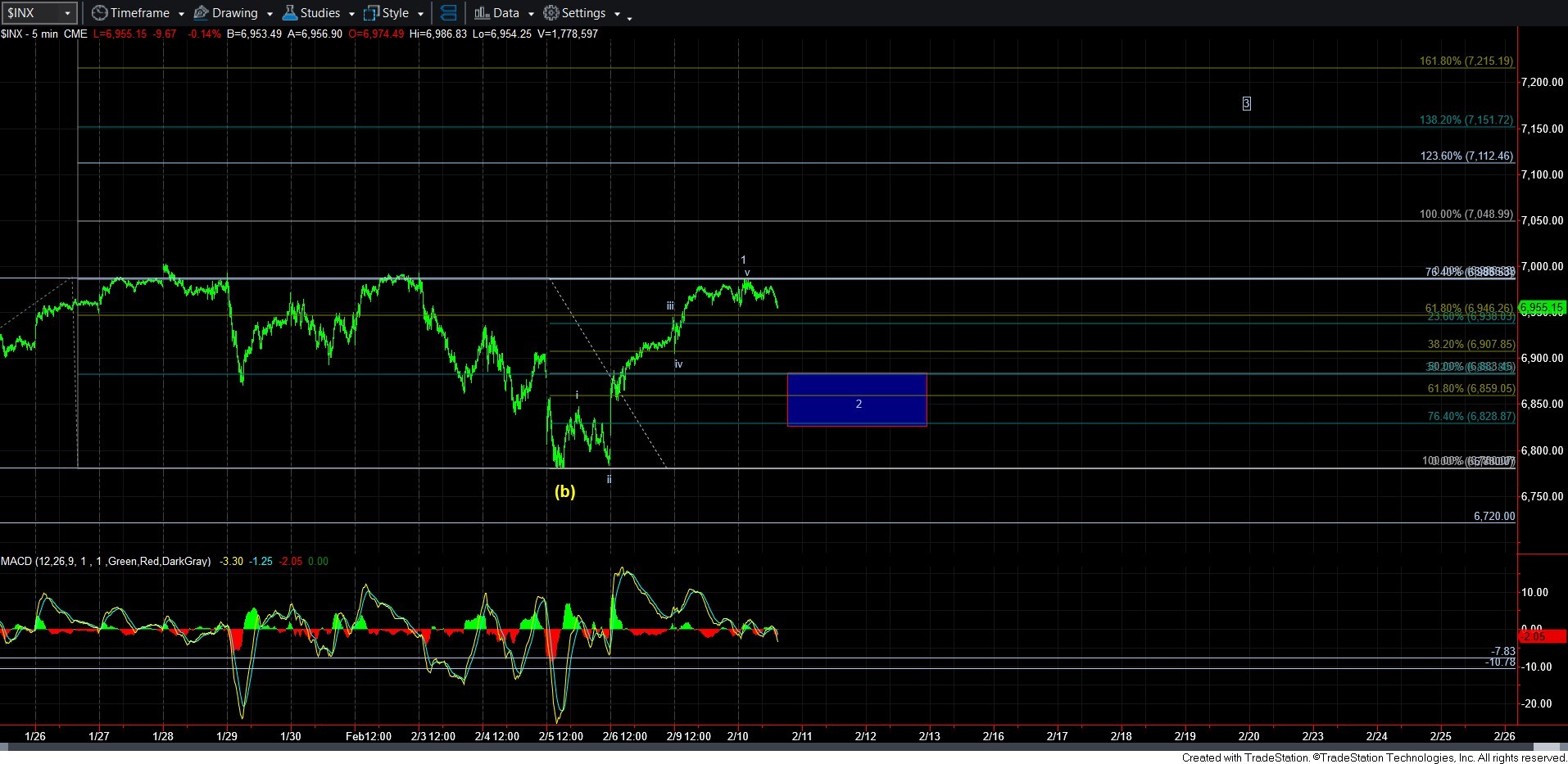The width and height of the screenshot is (1568, 764).
Task: Click the Style overlapping squares icon
Action: (371, 13)
